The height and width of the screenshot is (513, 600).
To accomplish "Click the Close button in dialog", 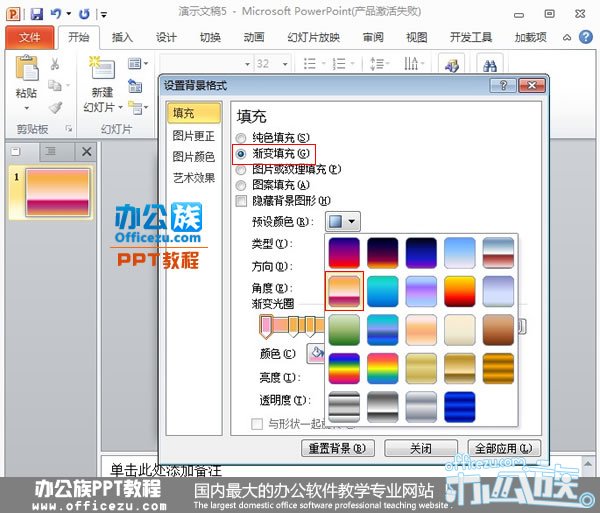I will [421, 448].
